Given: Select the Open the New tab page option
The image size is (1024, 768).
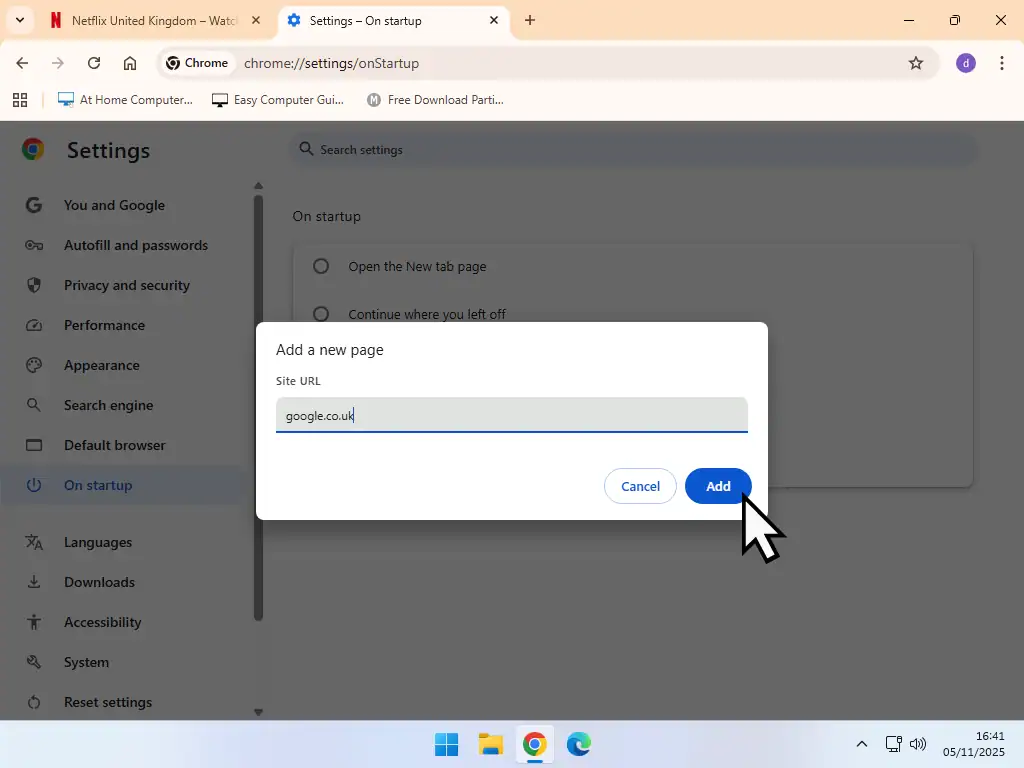Looking at the screenshot, I should [x=320, y=266].
